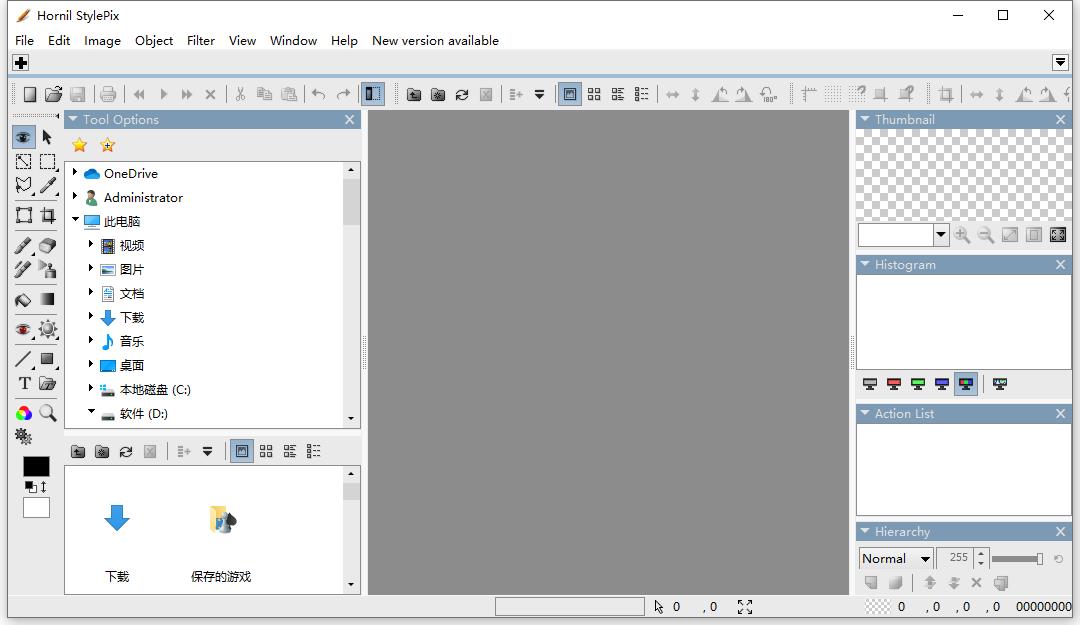The image size is (1080, 625).
Task: Select the Crop tool
Action: (x=47, y=215)
